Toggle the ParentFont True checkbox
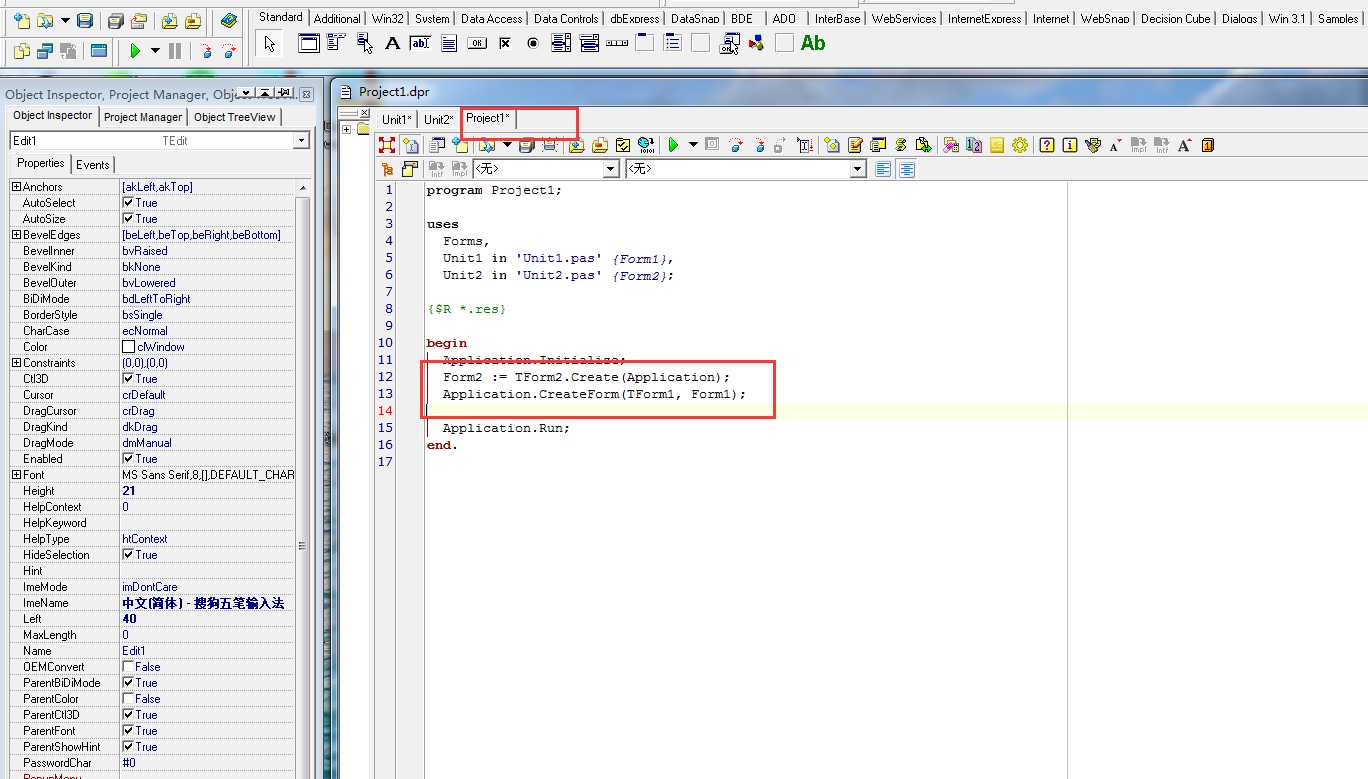The width and height of the screenshot is (1368, 779). coord(128,731)
